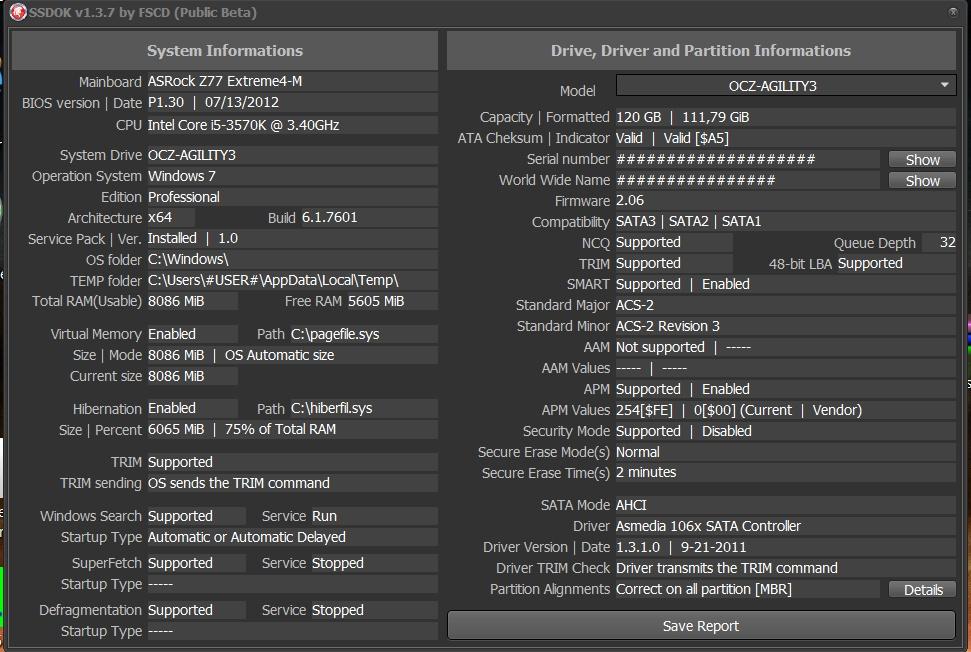Open partition alignment Details

pos(922,590)
